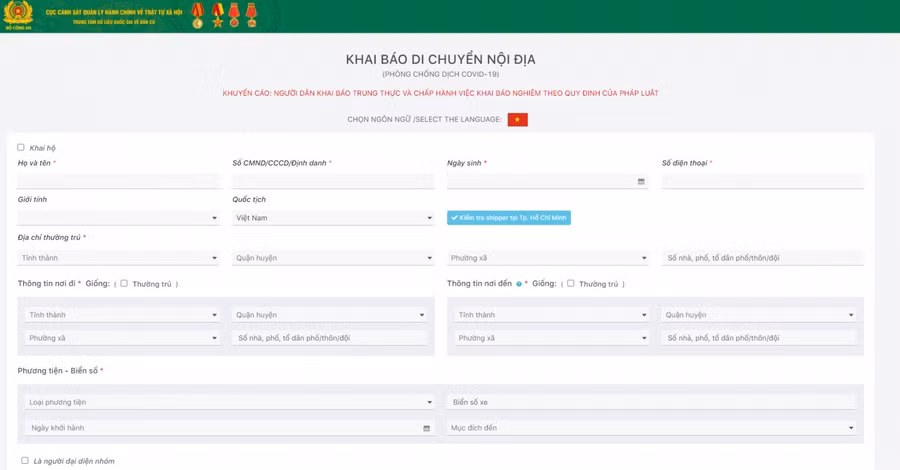Open Phường xã dropdown under Địa chỉ thường trú

pyautogui.click(x=548, y=258)
